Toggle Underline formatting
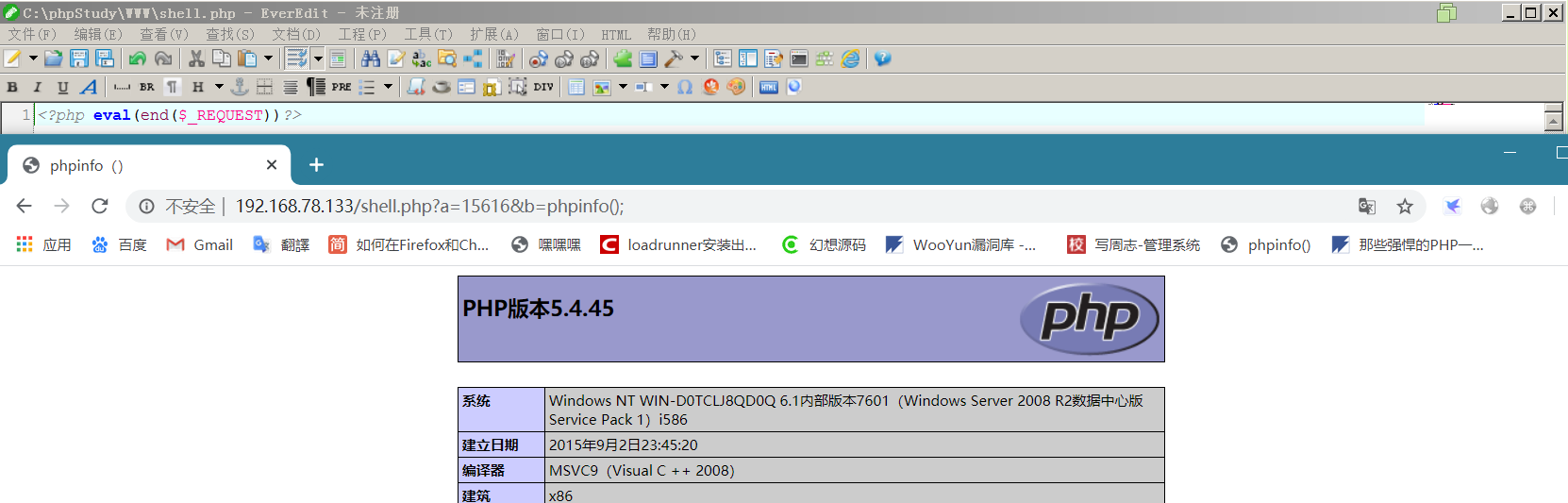Screen dimensions: 1568x503 pyautogui.click(x=63, y=87)
